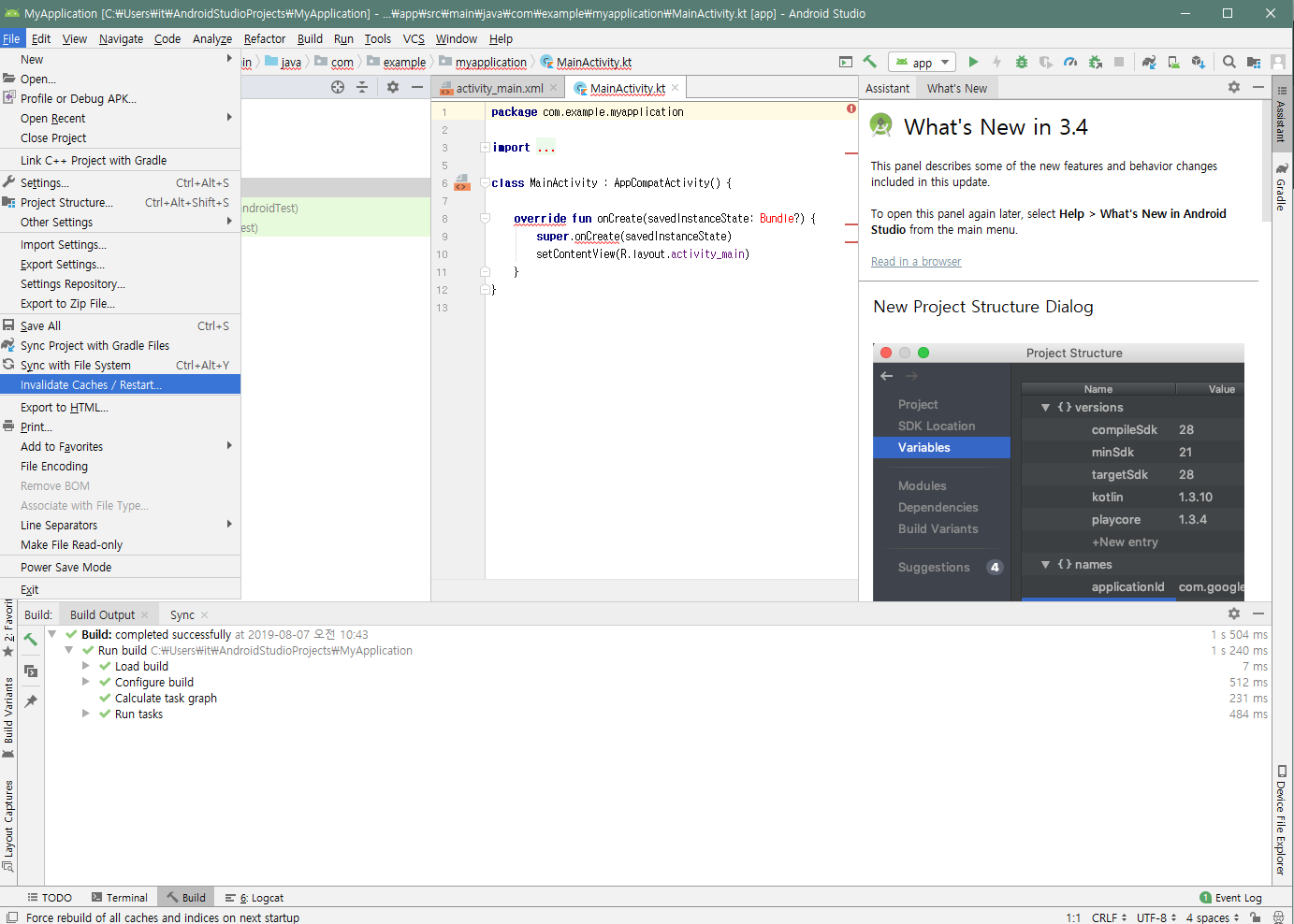Open the Gradle side panel button
Image resolution: width=1294 pixels, height=924 pixels.
(1282, 186)
